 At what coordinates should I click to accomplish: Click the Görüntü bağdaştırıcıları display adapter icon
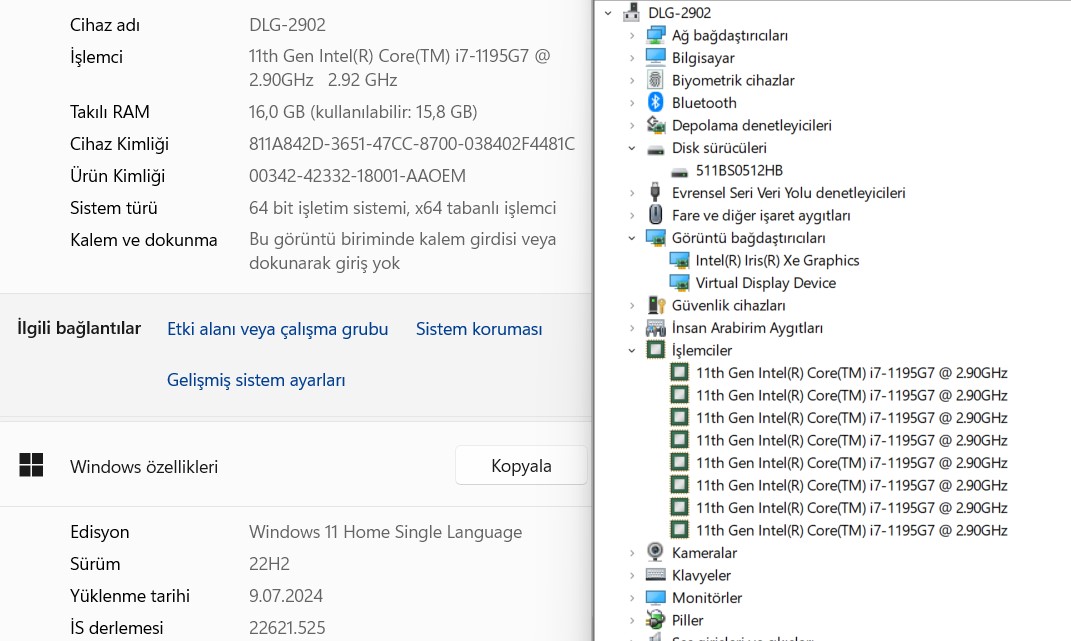pyautogui.click(x=656, y=238)
